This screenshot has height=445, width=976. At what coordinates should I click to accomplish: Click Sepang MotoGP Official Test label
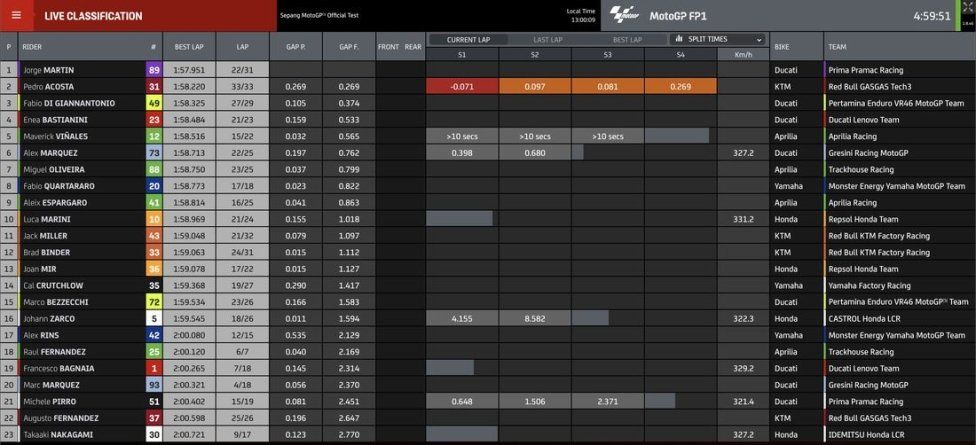click(x=319, y=16)
